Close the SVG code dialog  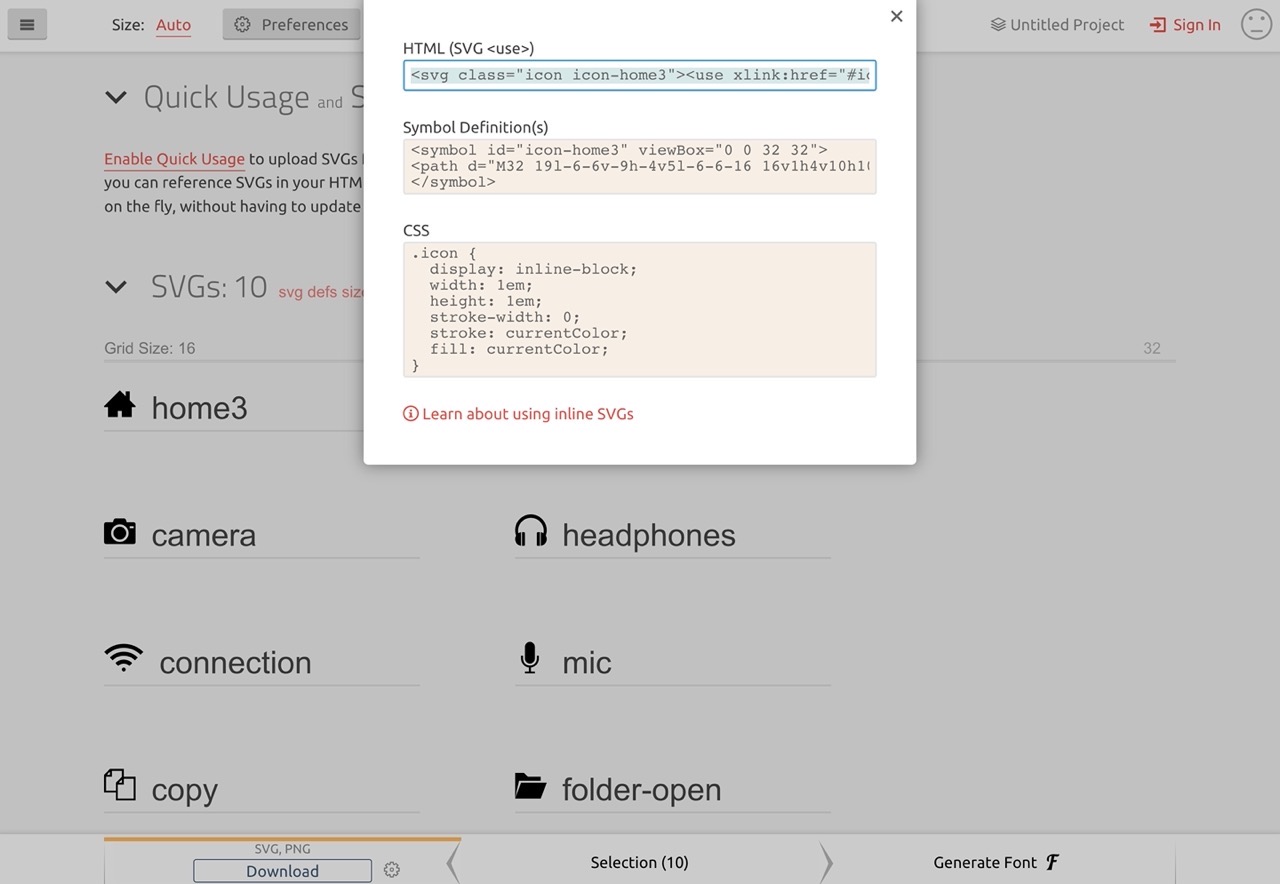click(x=896, y=16)
